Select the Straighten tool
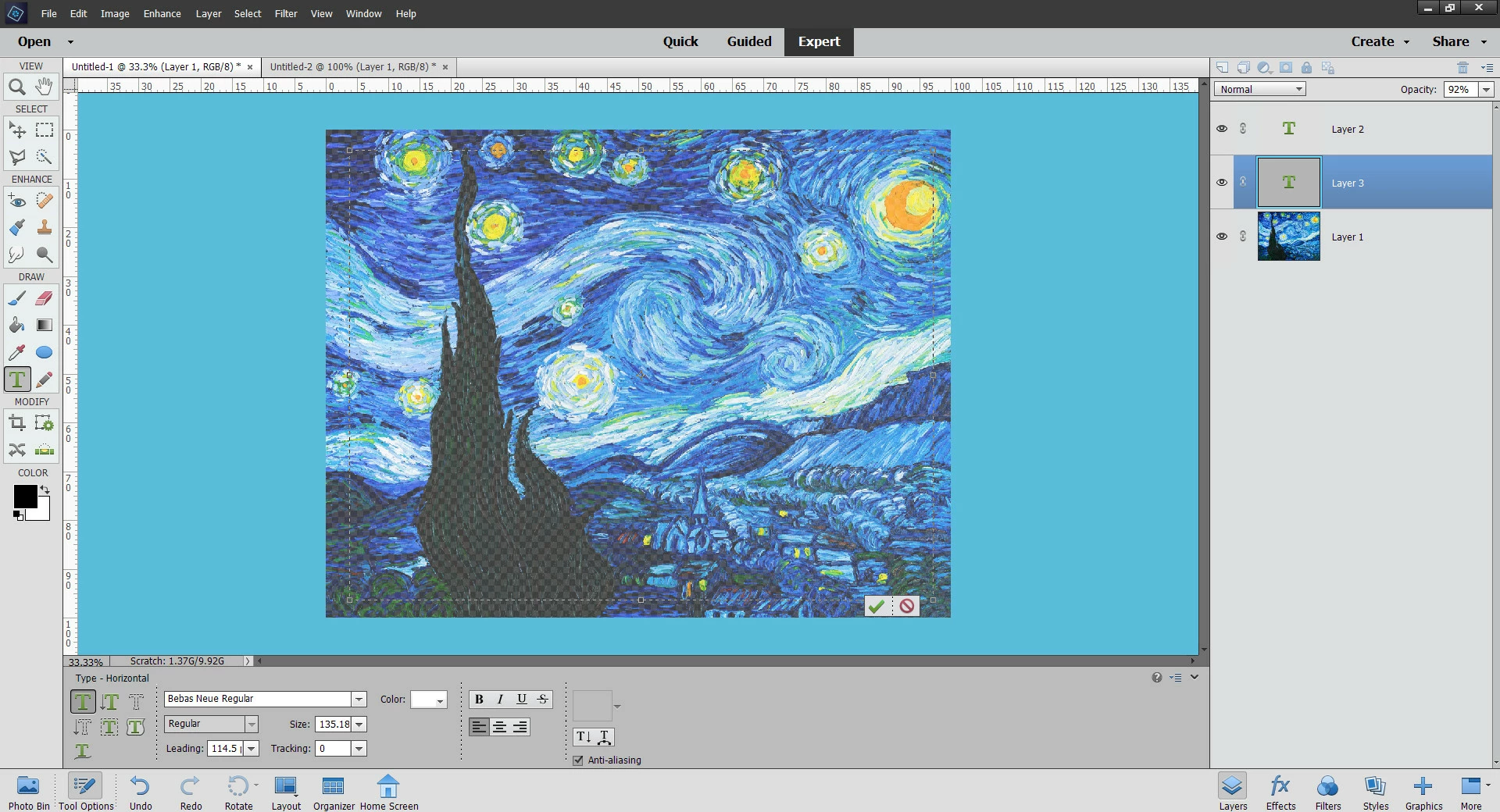The image size is (1500, 812). (x=45, y=450)
